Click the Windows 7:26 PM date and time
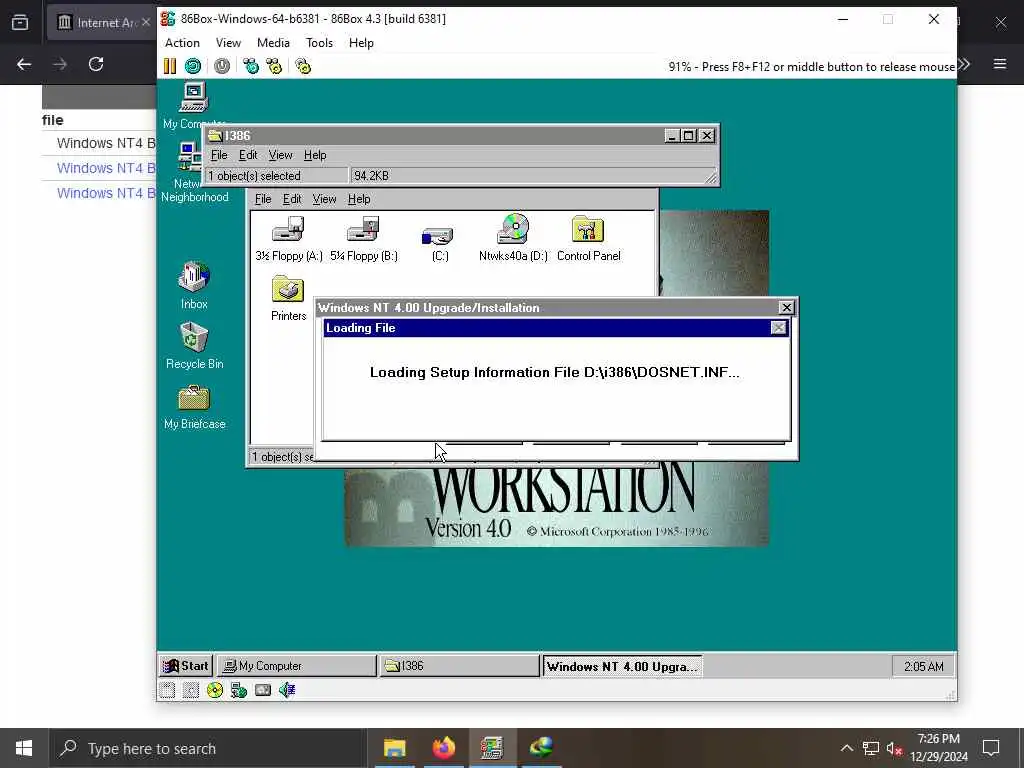 [x=938, y=748]
